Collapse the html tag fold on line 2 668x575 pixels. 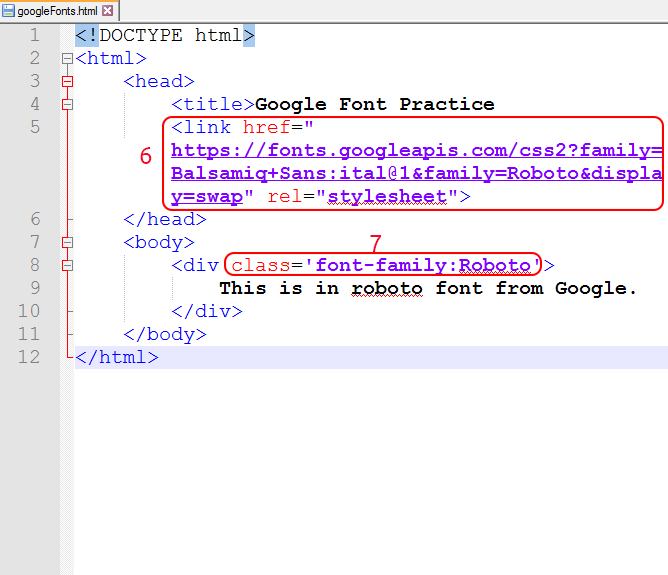(x=67, y=58)
